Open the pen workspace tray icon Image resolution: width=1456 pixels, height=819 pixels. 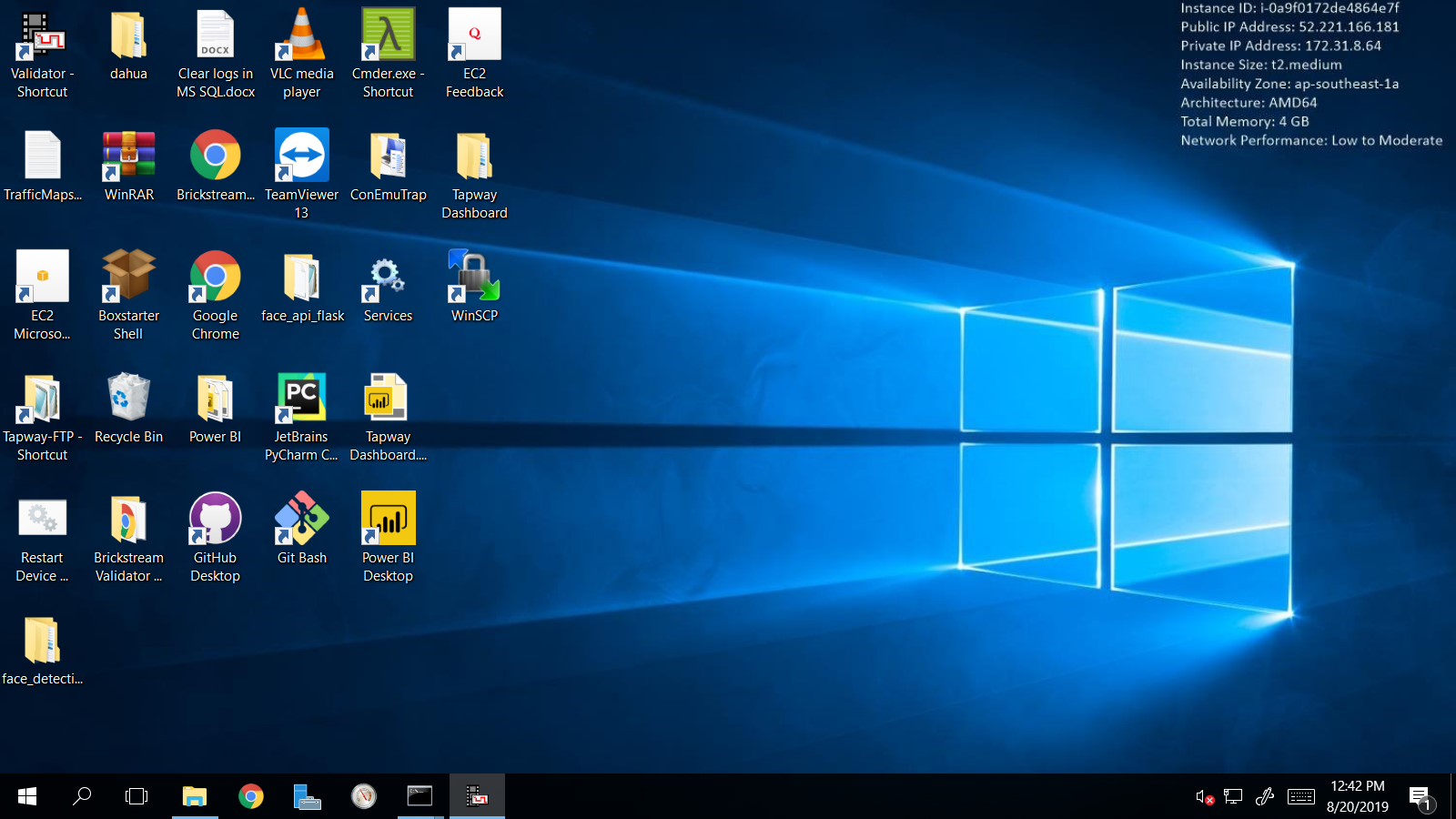(x=1265, y=797)
